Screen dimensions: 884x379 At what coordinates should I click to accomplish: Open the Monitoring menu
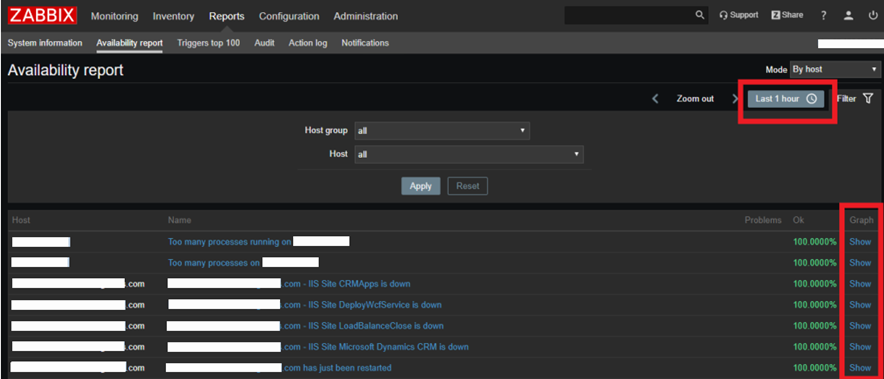114,16
